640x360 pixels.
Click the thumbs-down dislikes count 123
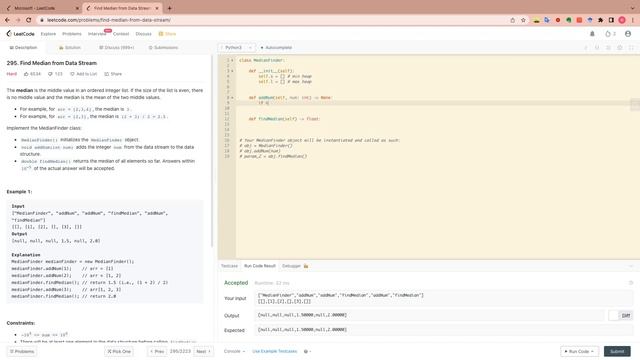click(x=55, y=74)
